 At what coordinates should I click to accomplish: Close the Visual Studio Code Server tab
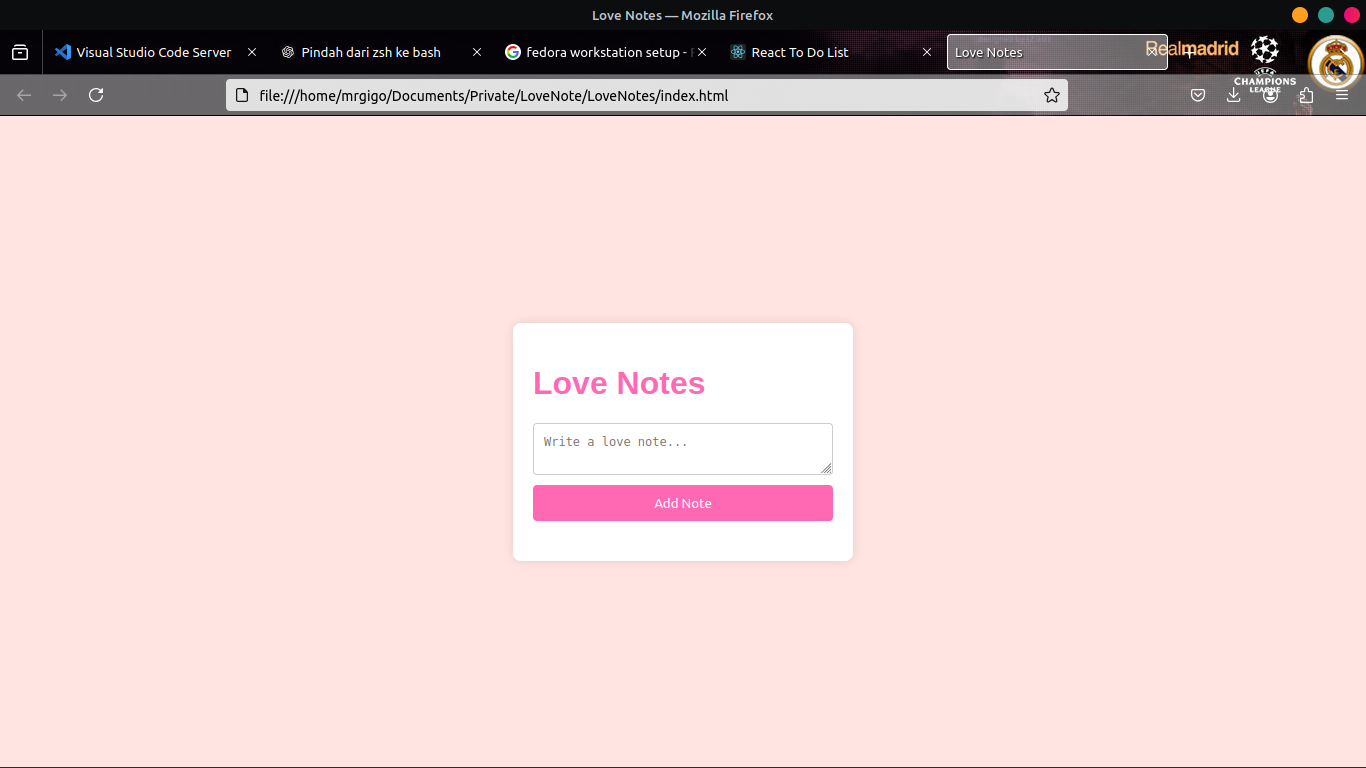(x=252, y=52)
